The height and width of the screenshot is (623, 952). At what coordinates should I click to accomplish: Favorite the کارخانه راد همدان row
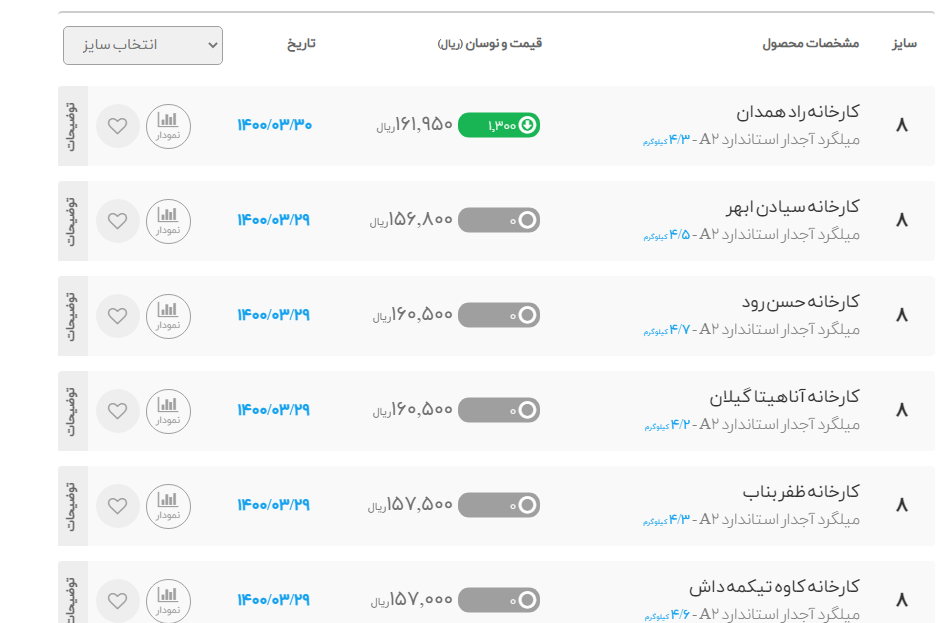point(118,126)
